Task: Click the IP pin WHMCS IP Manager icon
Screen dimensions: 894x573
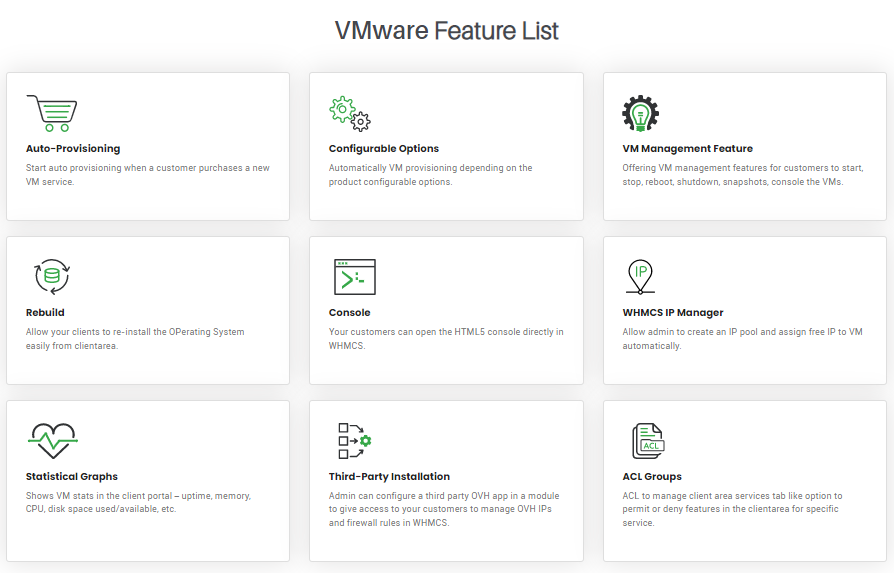Action: (x=640, y=277)
